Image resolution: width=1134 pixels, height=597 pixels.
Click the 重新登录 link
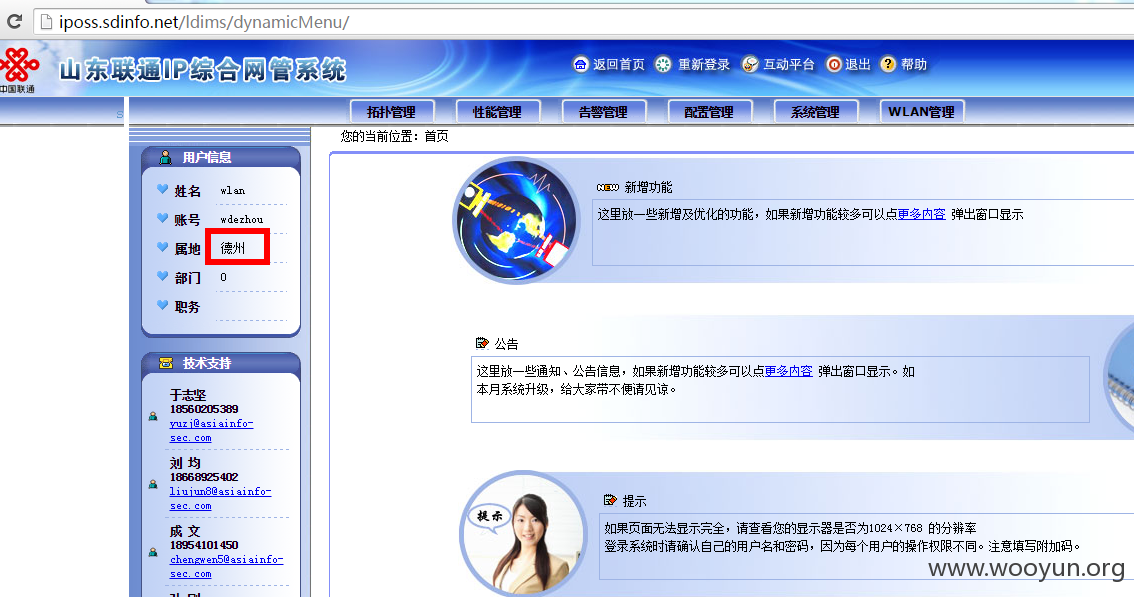(x=704, y=64)
